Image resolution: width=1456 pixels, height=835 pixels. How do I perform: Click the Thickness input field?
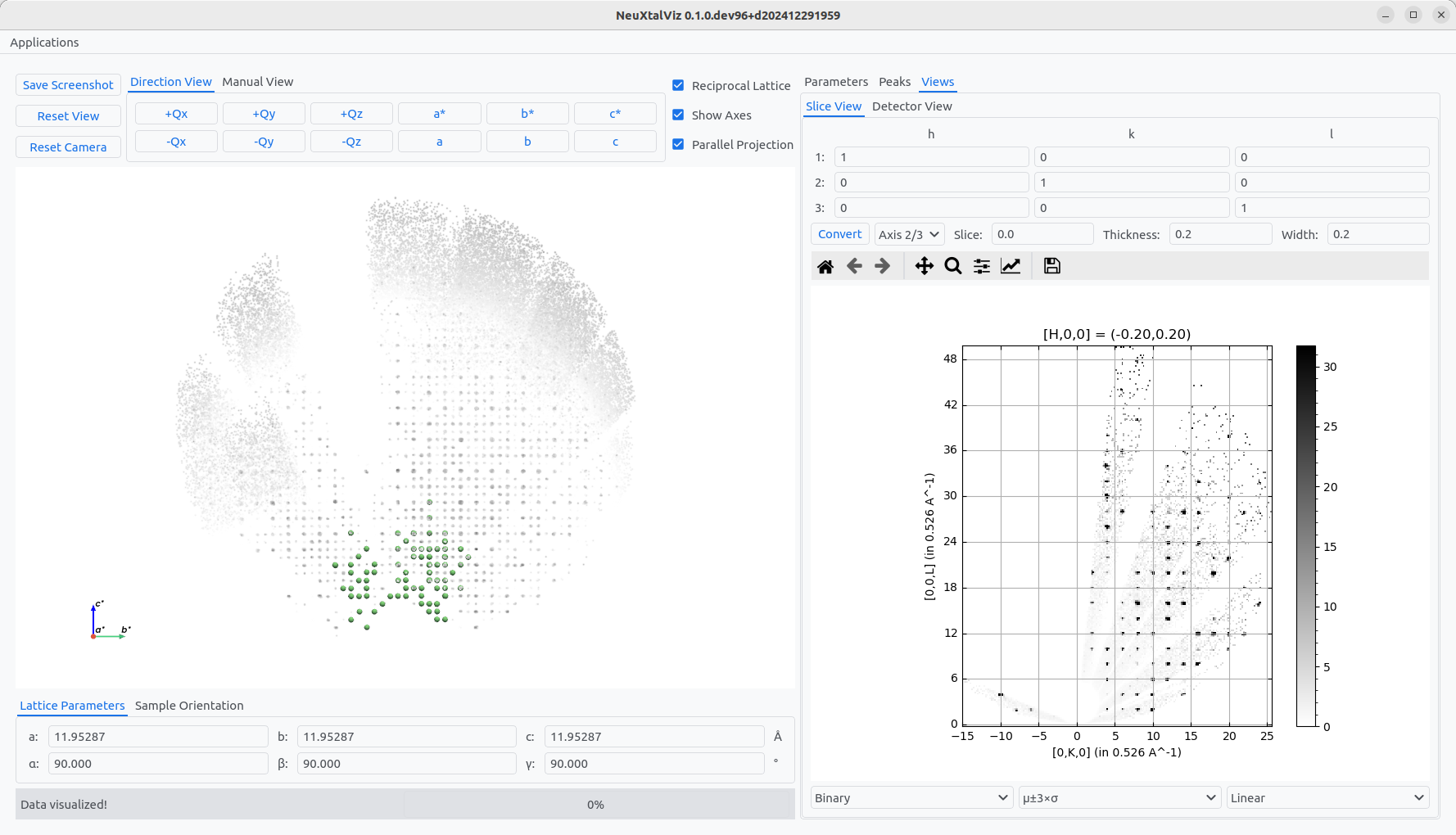[x=1219, y=234]
